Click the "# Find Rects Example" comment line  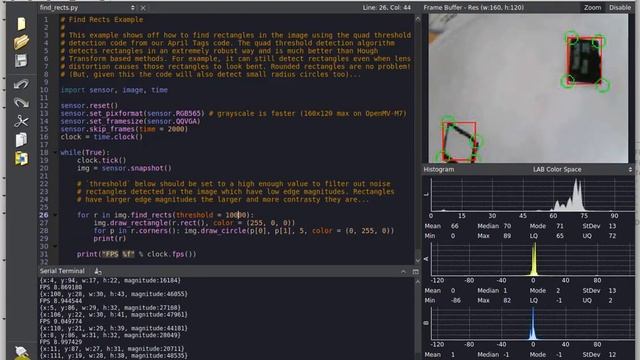pos(102,20)
